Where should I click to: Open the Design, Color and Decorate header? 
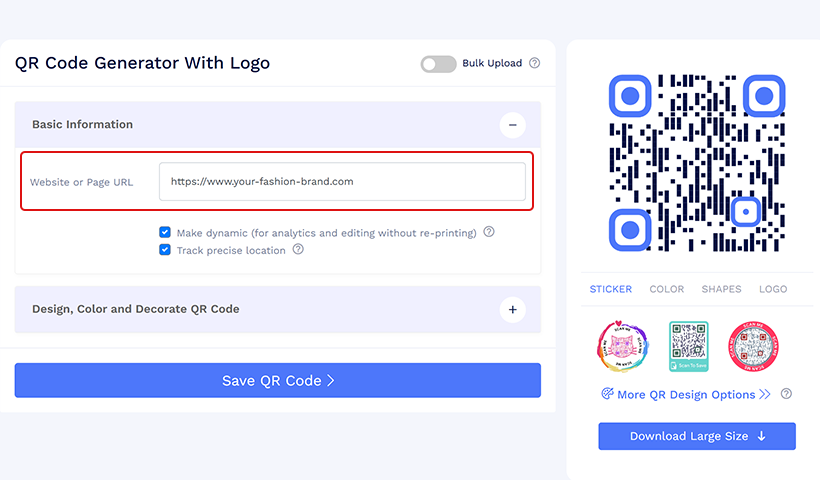[136, 310]
